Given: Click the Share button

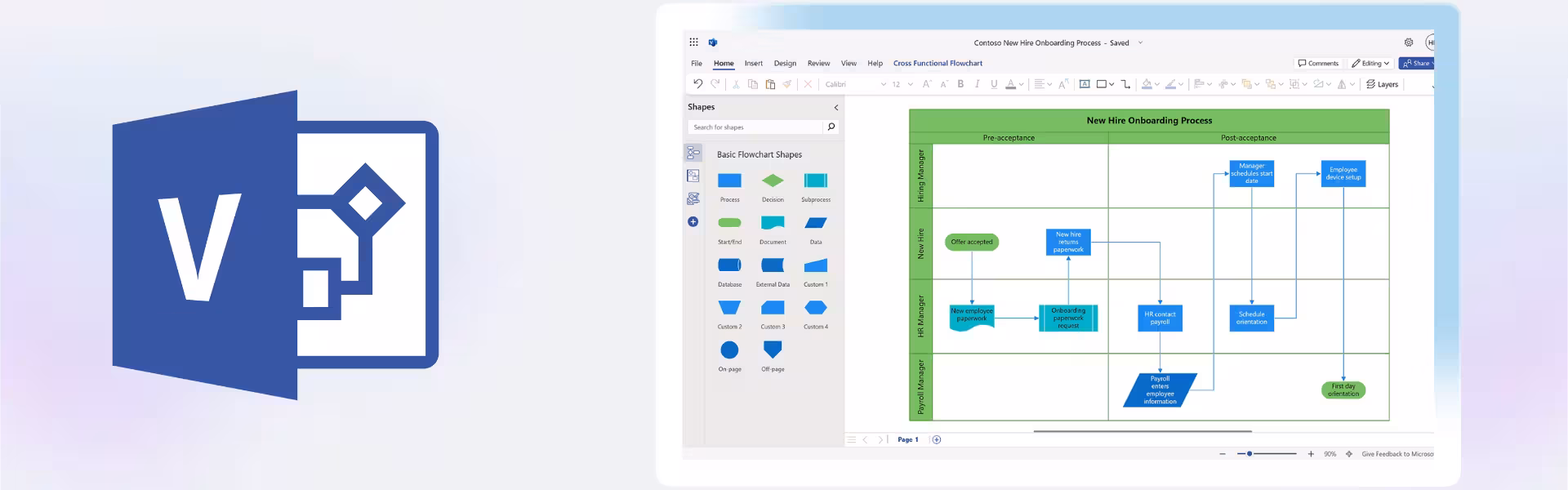Looking at the screenshot, I should click(1417, 63).
